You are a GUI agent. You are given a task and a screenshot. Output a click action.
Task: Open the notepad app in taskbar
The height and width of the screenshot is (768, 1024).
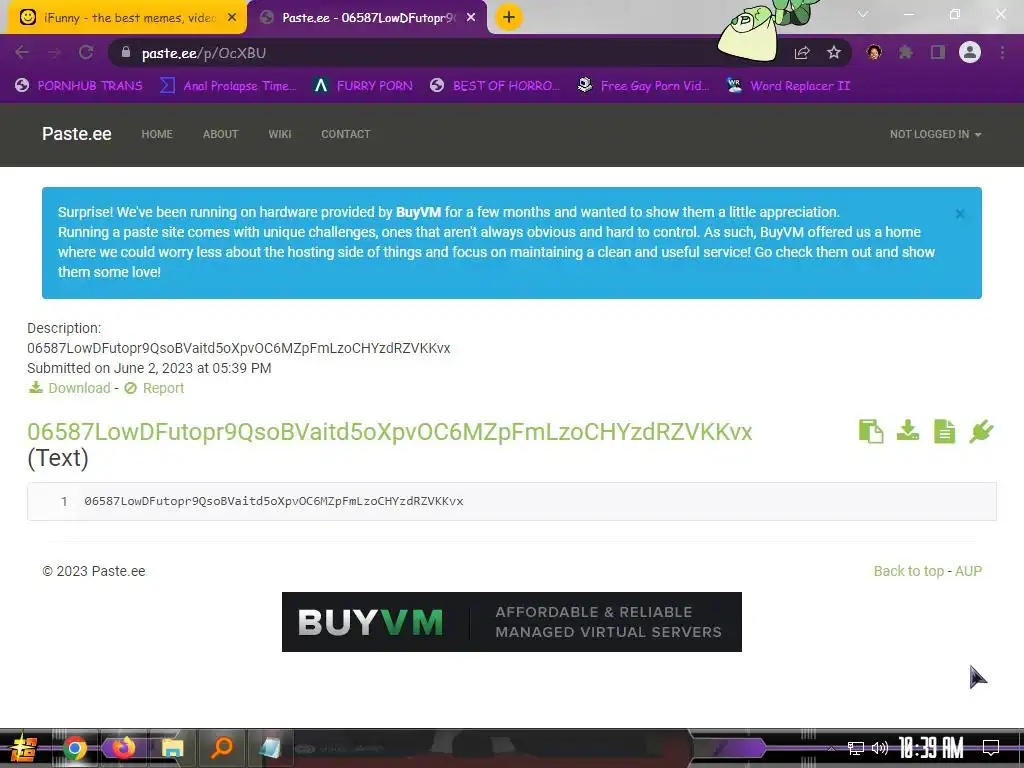coord(270,748)
